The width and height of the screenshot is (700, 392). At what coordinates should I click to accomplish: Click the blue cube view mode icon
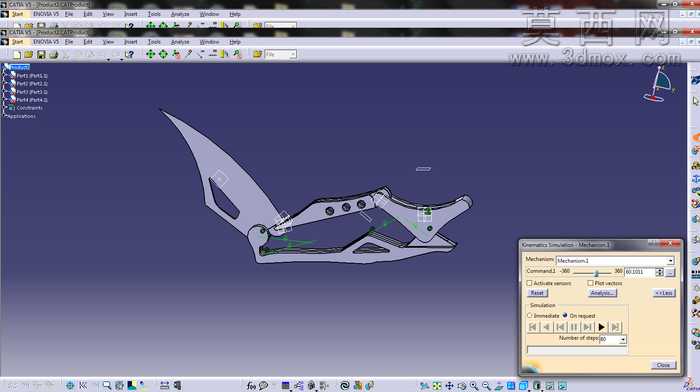click(x=524, y=386)
